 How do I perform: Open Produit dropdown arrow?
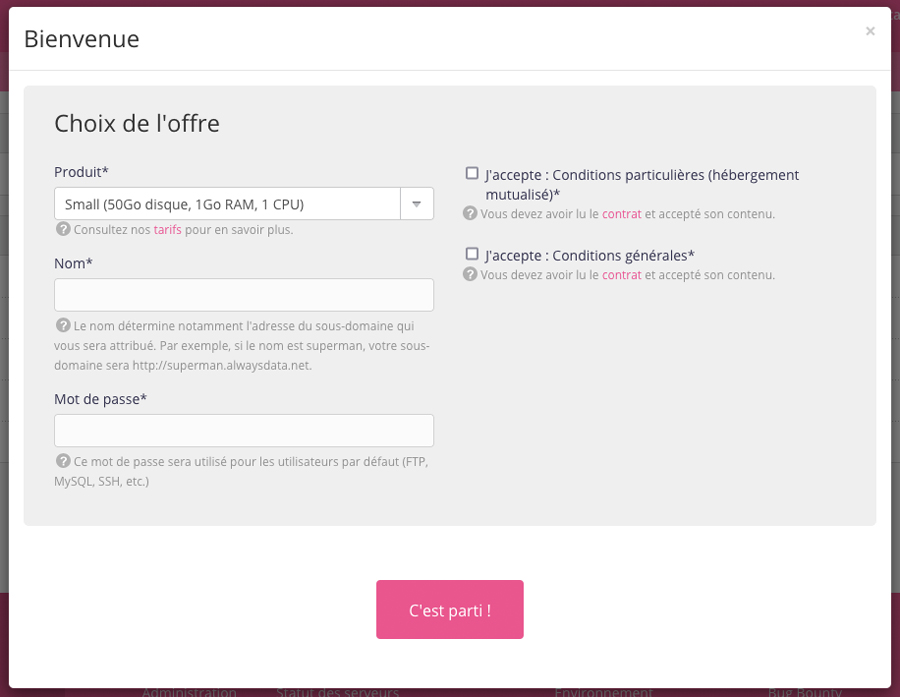pos(417,204)
